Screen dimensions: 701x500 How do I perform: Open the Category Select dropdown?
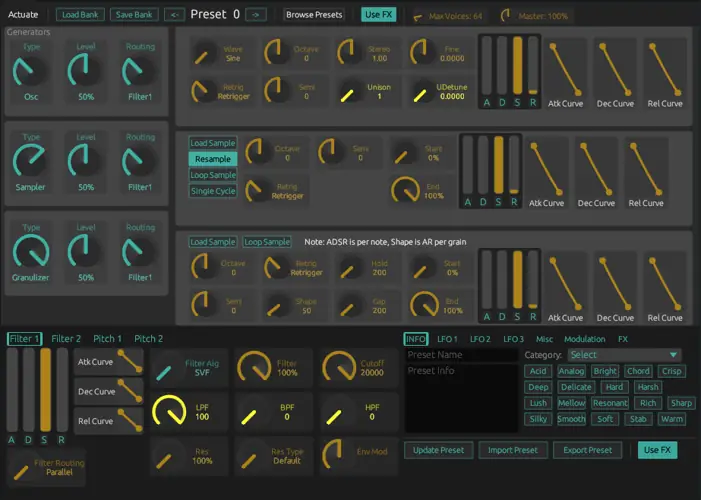(624, 355)
